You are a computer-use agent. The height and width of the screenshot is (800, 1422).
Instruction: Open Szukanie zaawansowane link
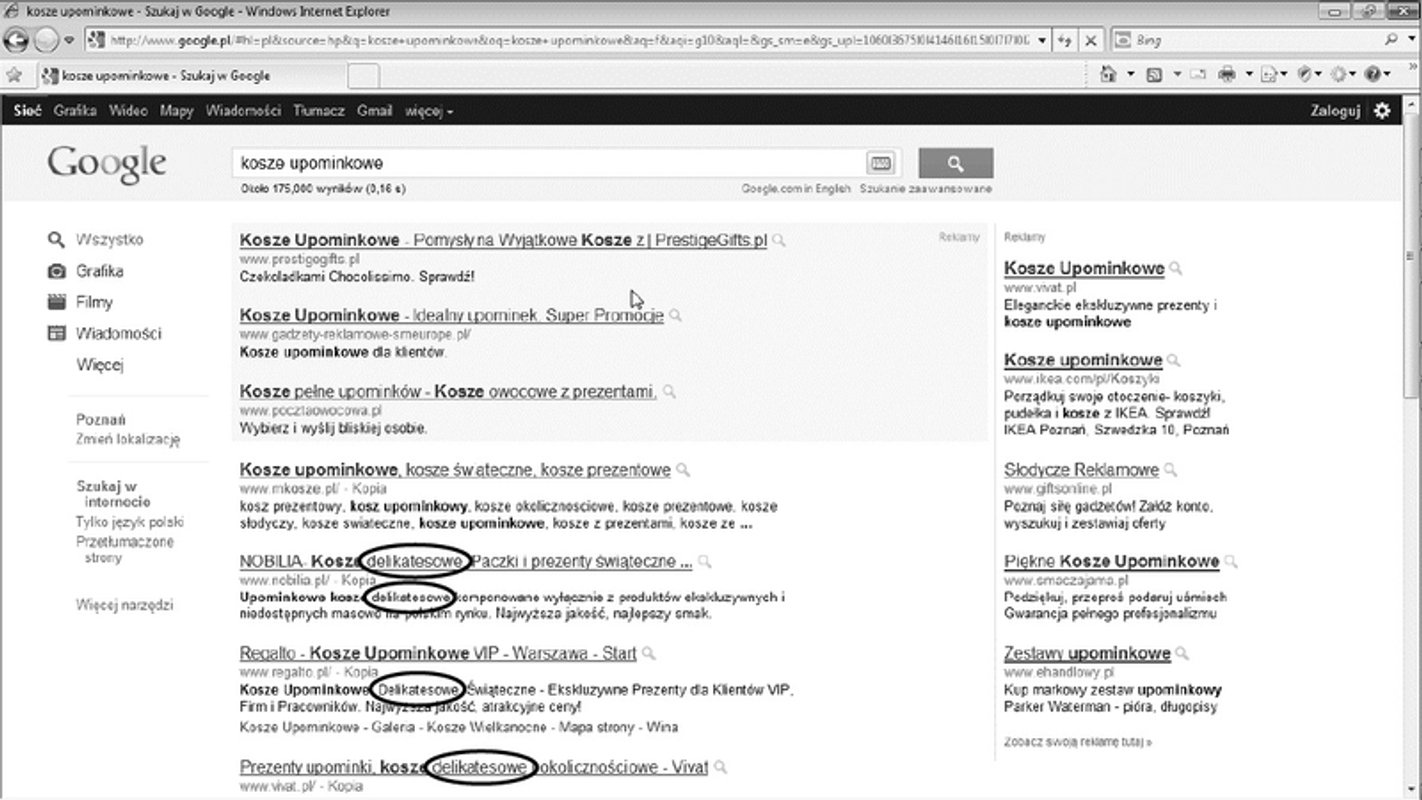click(925, 186)
